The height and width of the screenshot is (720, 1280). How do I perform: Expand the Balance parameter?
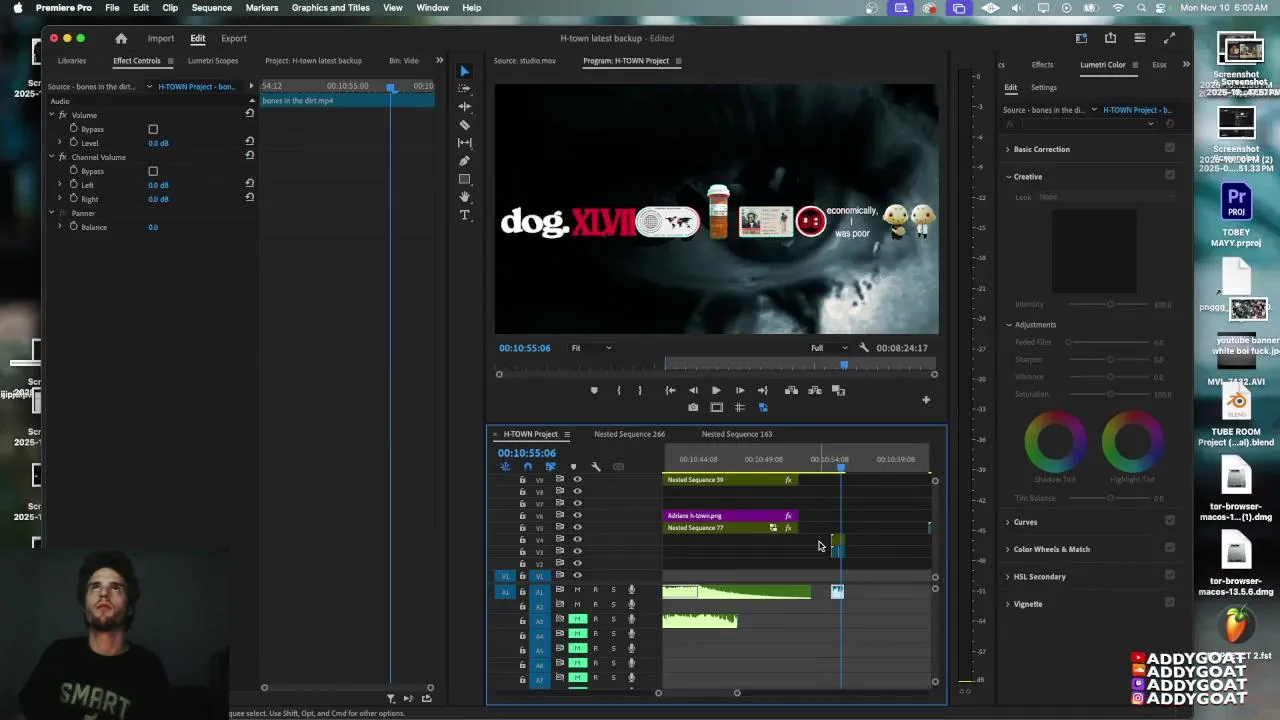[x=60, y=227]
